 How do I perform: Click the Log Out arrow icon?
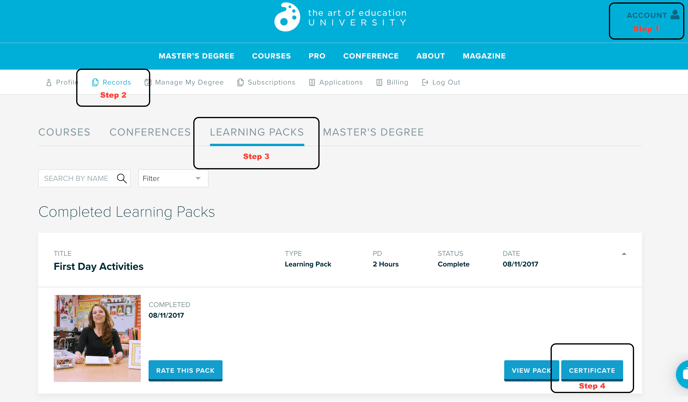pos(425,83)
